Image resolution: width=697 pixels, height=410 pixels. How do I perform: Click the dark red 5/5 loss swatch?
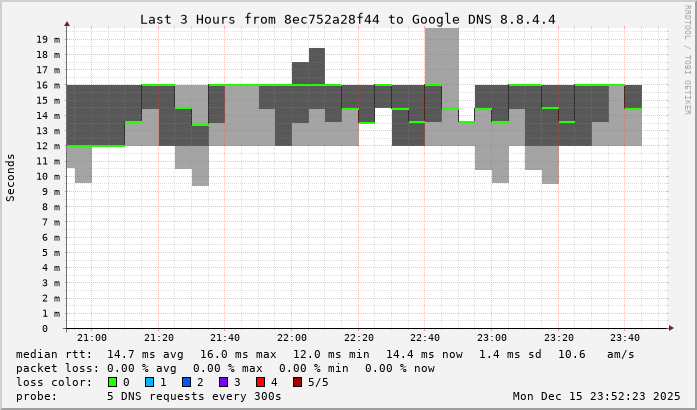(x=296, y=382)
